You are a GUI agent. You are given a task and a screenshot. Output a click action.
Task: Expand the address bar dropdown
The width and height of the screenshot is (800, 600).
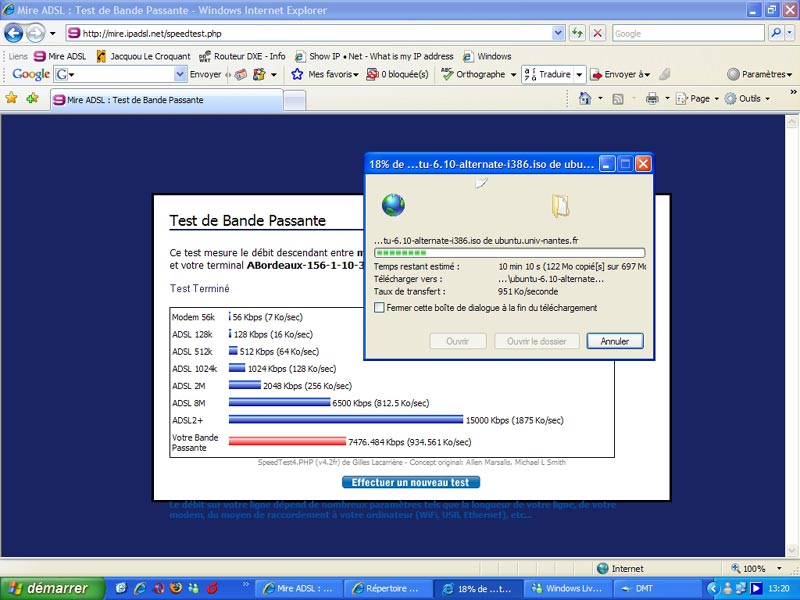click(x=558, y=33)
